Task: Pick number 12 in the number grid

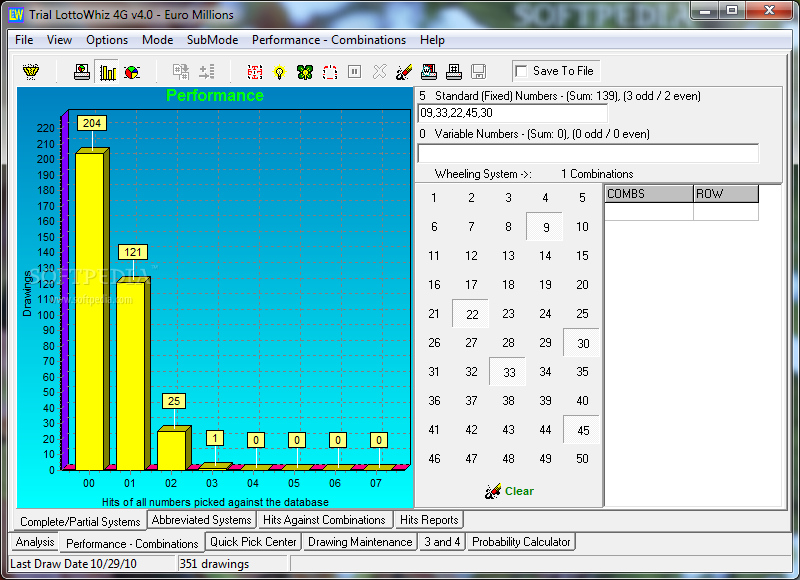Action: coord(471,256)
